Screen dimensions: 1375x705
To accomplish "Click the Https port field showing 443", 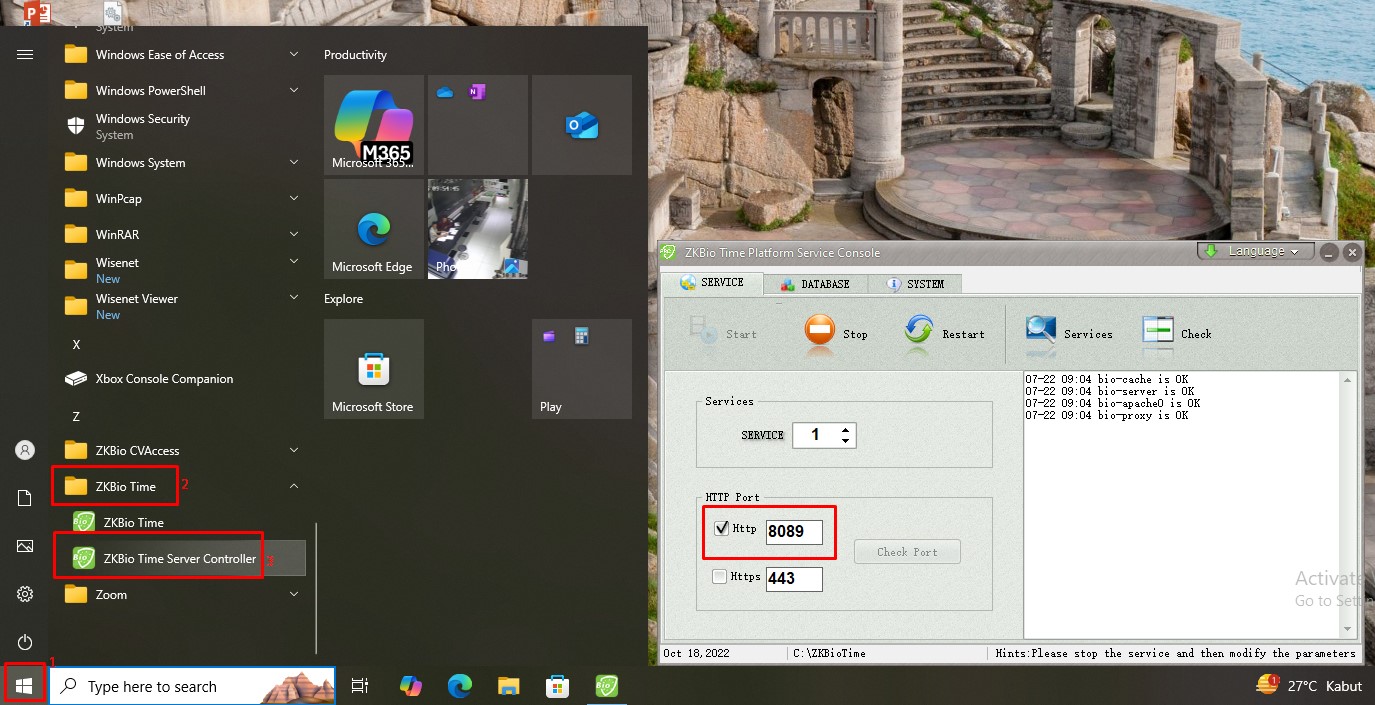I will [794, 579].
